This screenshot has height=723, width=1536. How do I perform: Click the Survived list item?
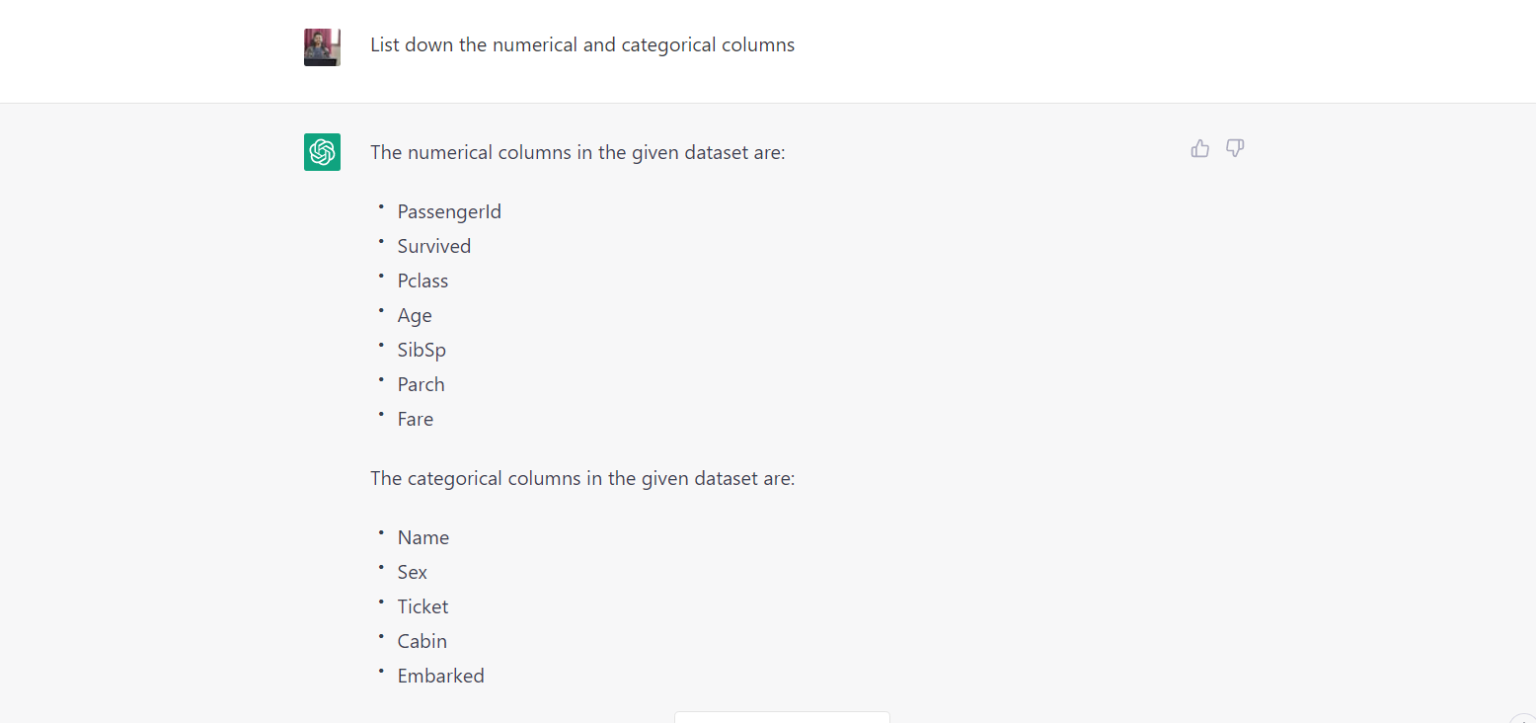point(434,246)
